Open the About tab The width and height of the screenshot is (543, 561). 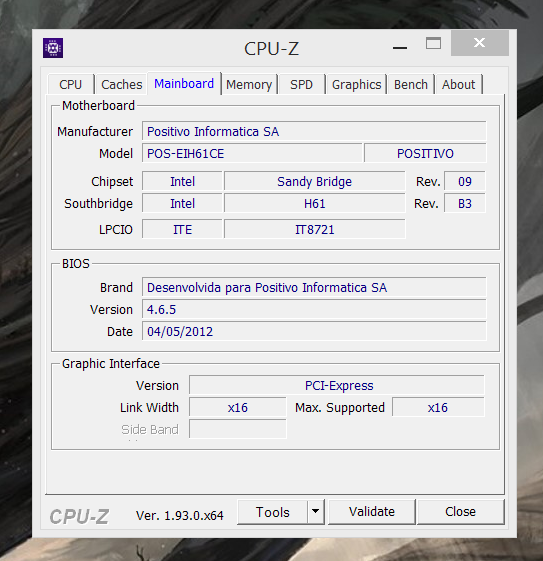458,85
